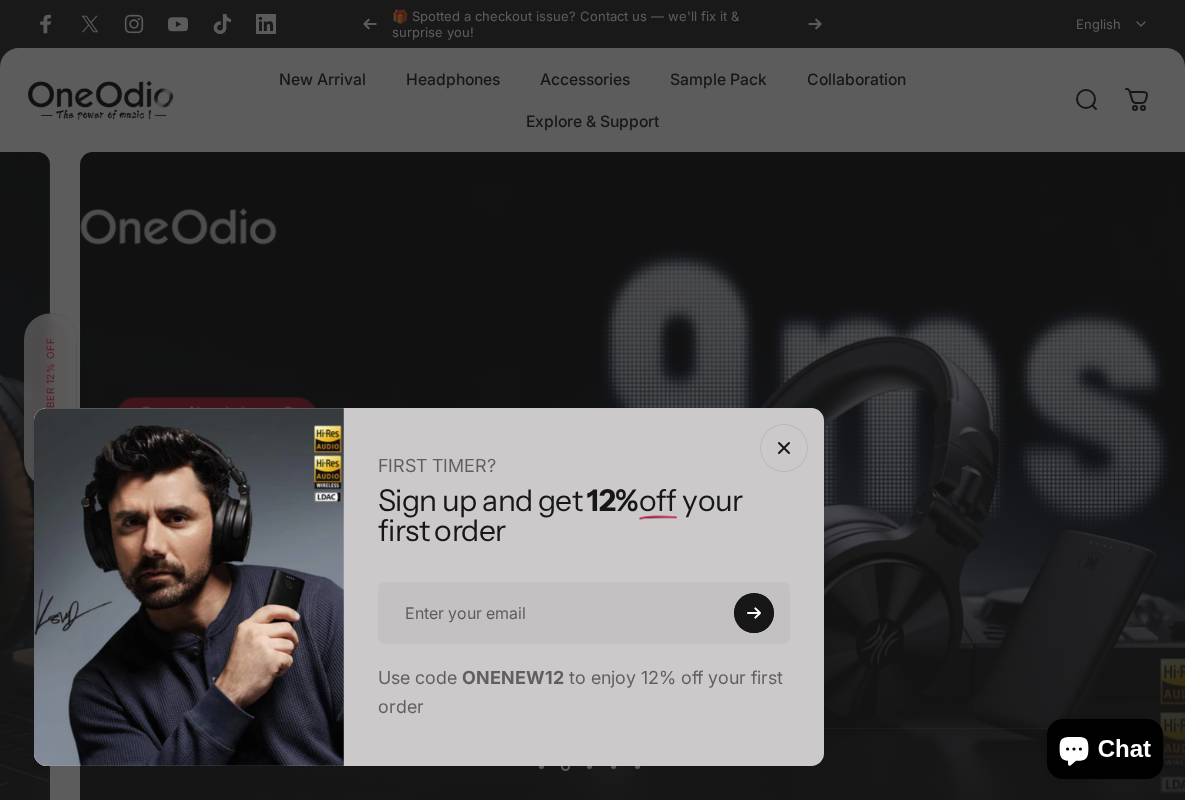Viewport: 1200px width, 800px height.
Task: Submit email with the arrow button
Action: point(754,613)
